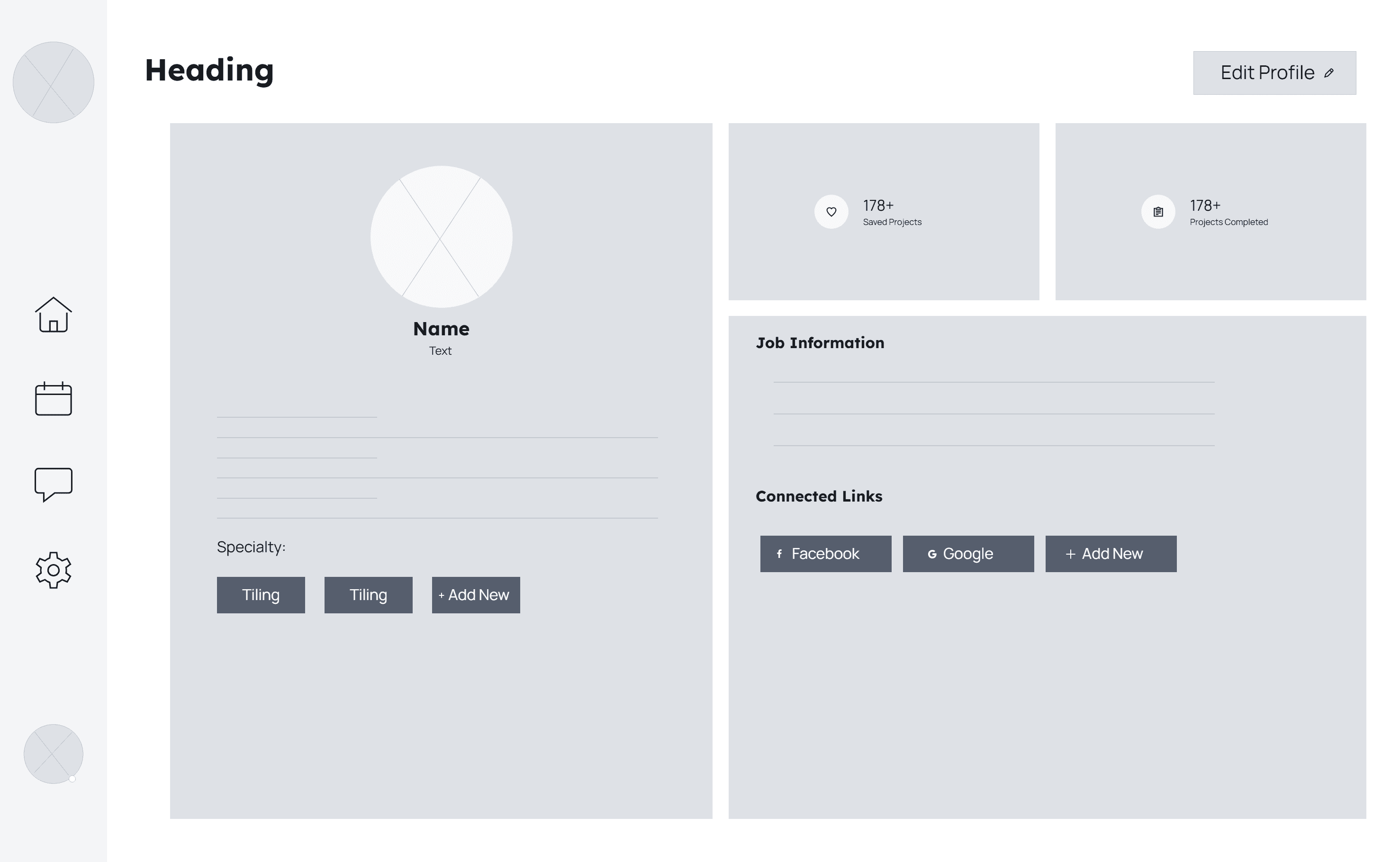Screen dimensions: 1400x862
Task: Click the Heading title text
Action: point(209,70)
